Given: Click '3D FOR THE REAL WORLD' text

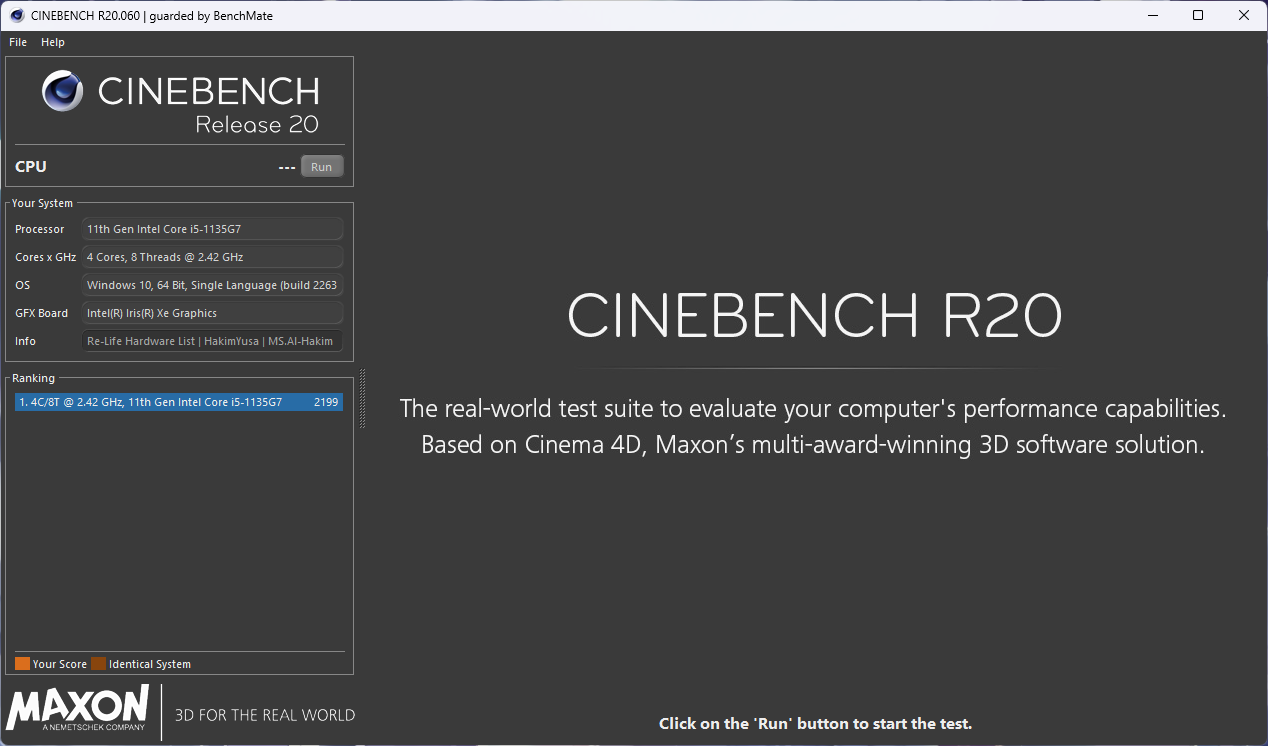Looking at the screenshot, I should point(265,715).
